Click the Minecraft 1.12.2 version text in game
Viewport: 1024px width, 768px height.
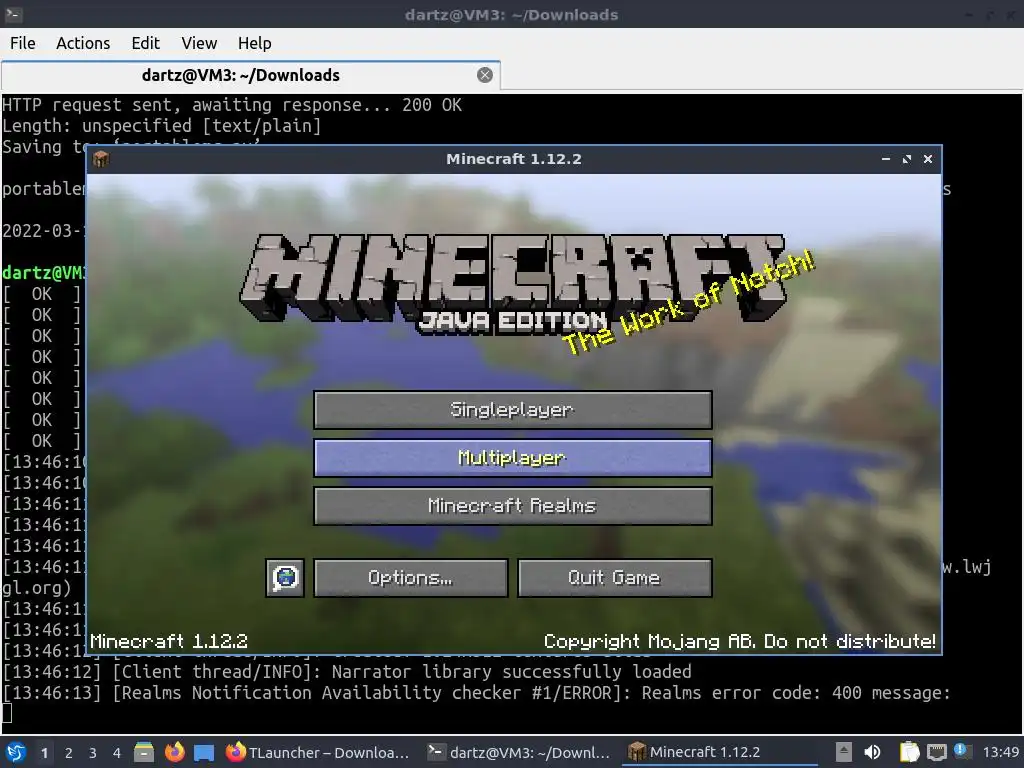point(168,641)
